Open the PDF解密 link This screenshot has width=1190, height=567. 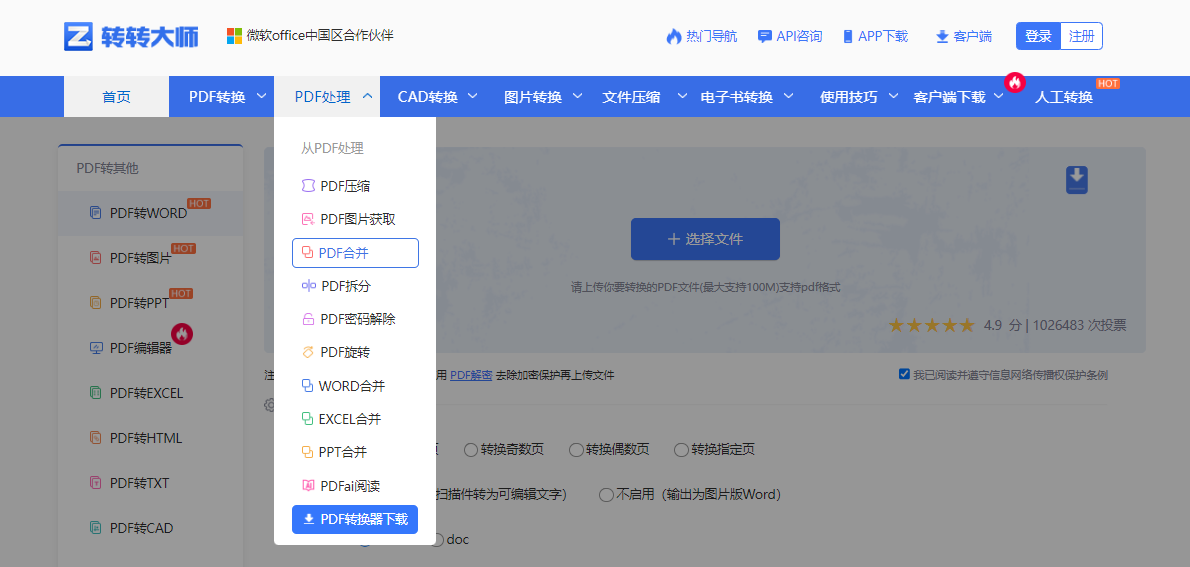click(x=470, y=376)
